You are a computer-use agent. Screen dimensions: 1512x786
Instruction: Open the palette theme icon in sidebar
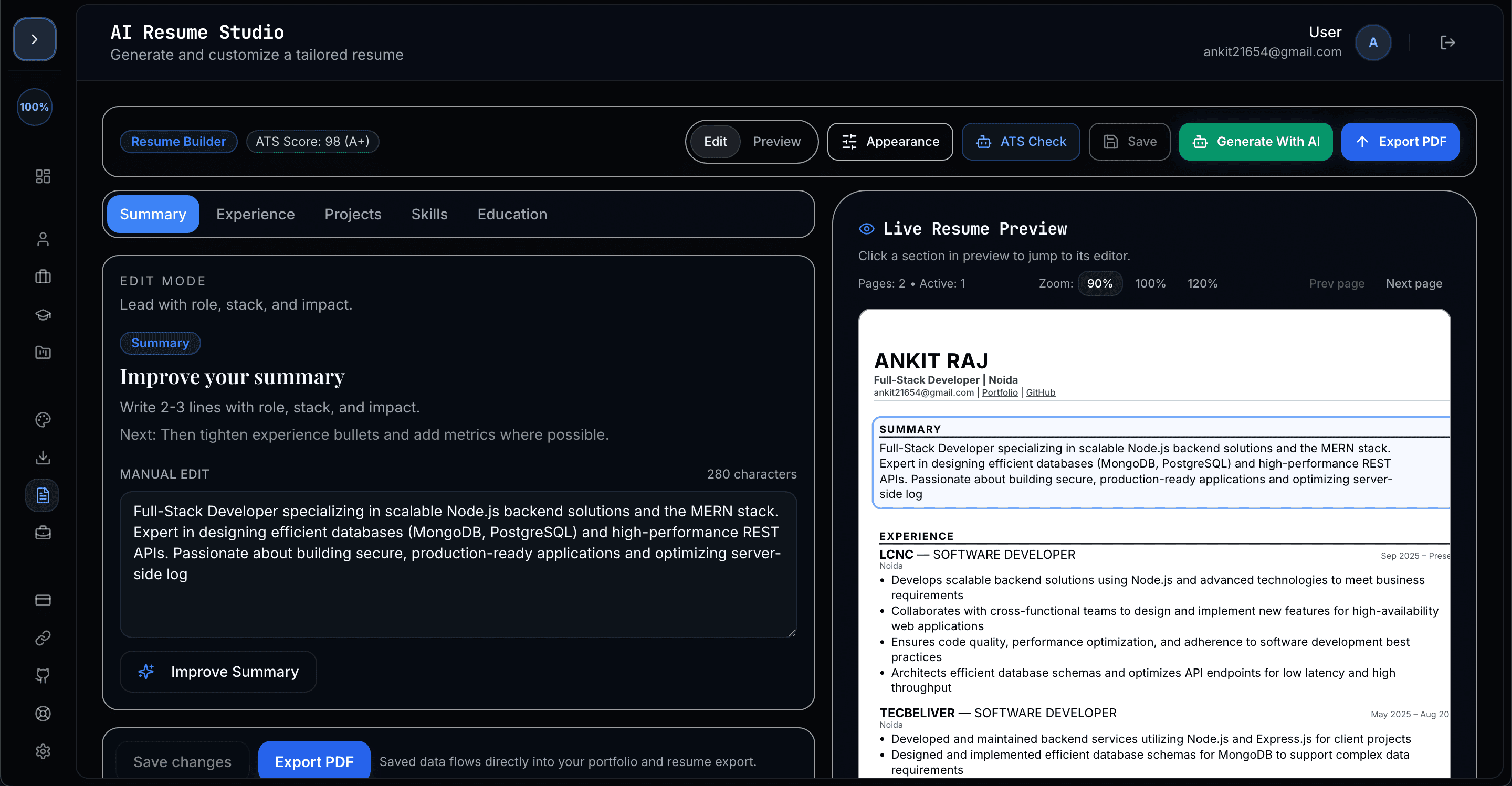[43, 419]
